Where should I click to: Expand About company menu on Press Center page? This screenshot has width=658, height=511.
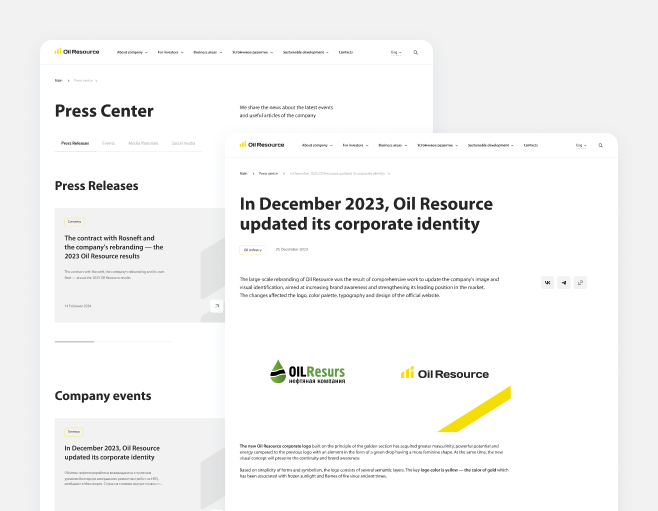132,52
